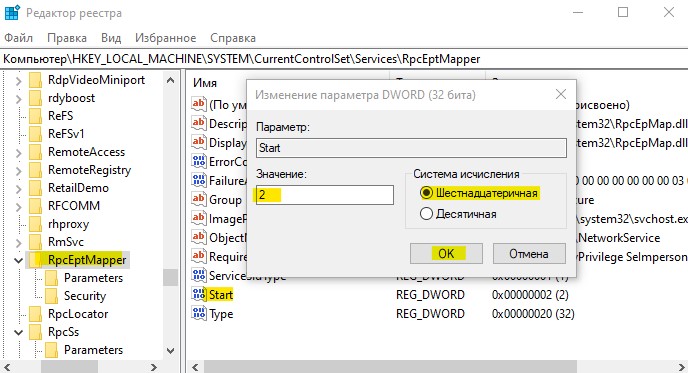
Task: Click the Значение input field
Action: (x=325, y=195)
